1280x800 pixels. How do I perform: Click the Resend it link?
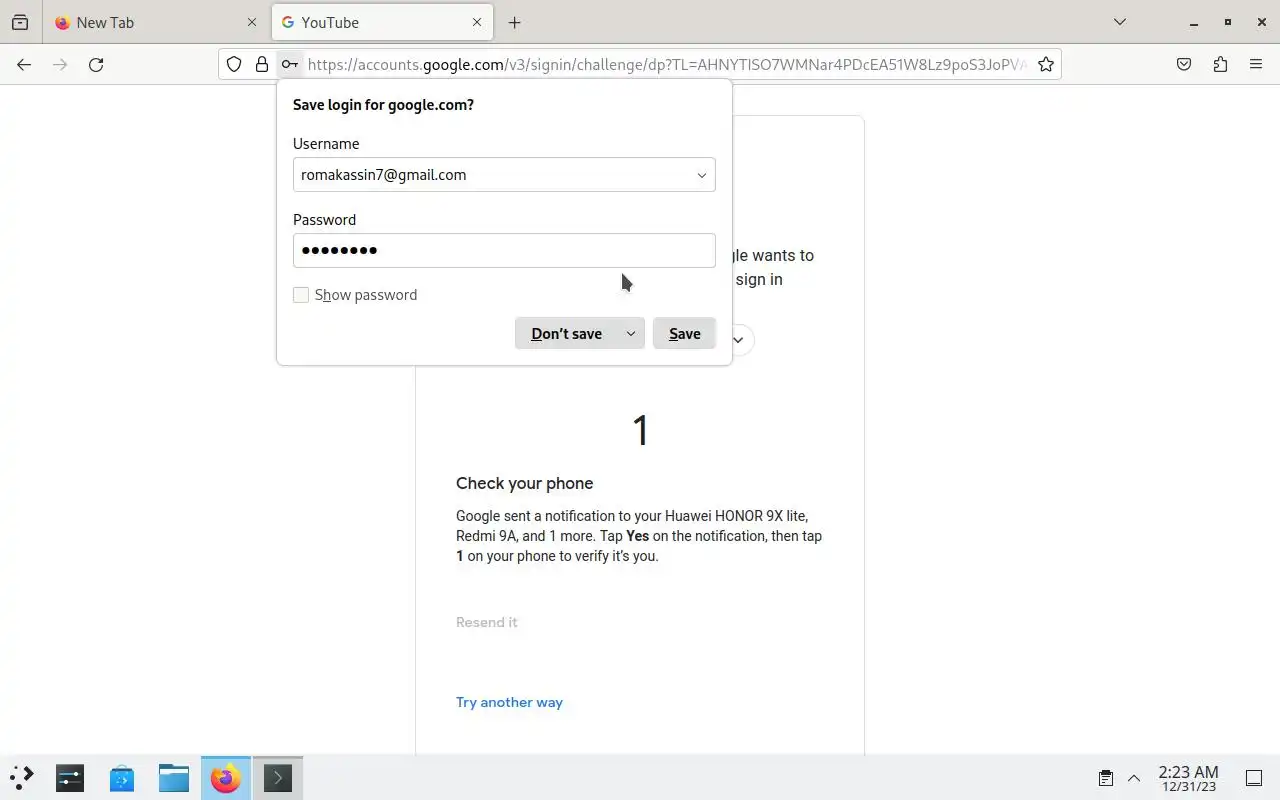[487, 622]
